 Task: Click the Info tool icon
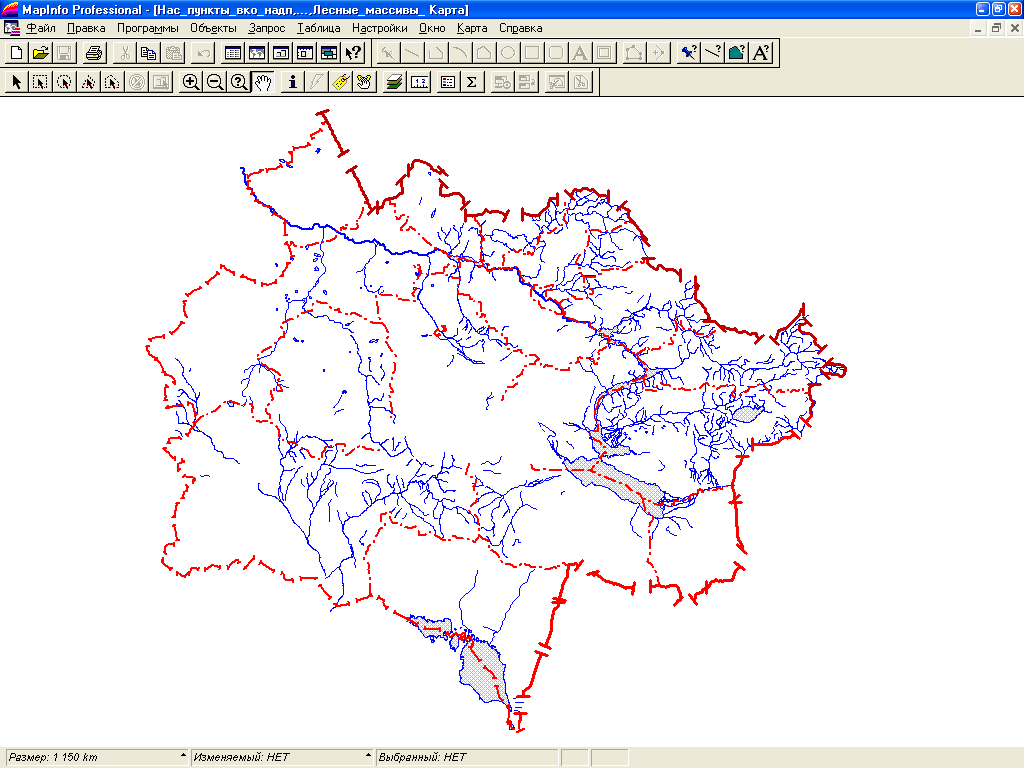click(x=292, y=82)
